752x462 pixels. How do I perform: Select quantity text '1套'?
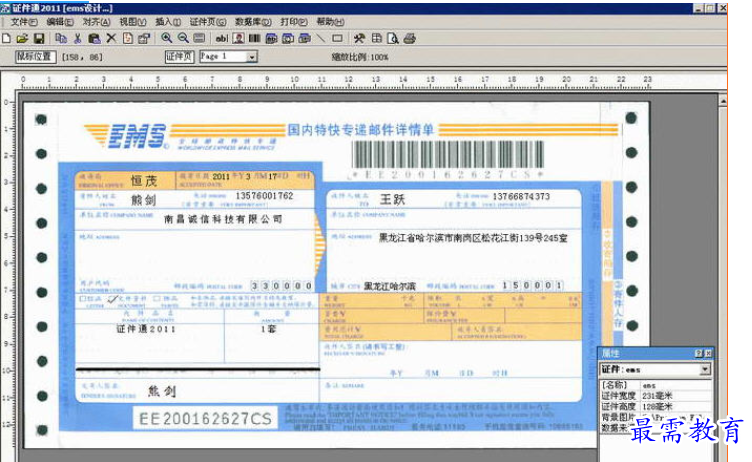tap(269, 329)
